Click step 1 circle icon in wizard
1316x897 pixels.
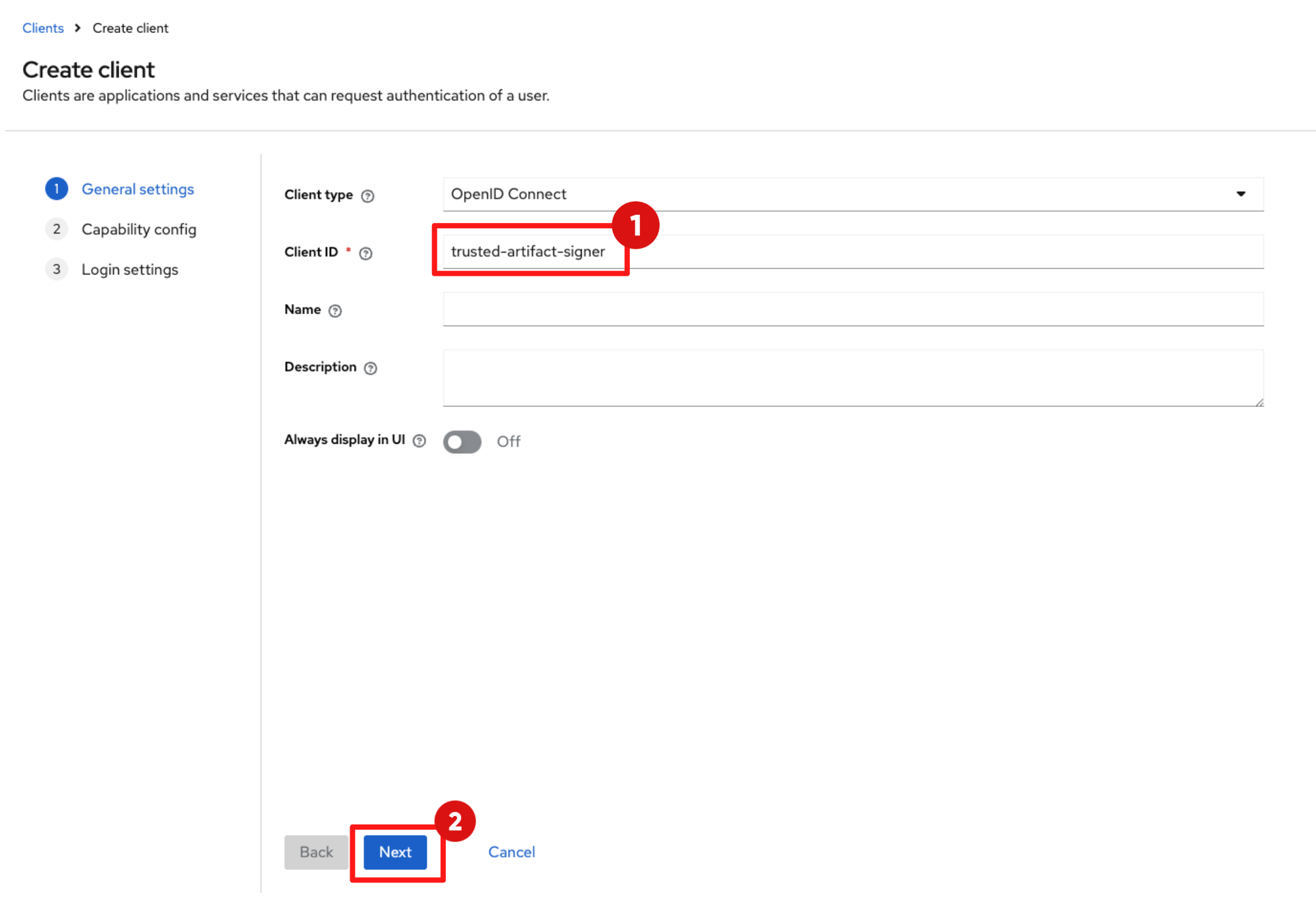(x=57, y=189)
